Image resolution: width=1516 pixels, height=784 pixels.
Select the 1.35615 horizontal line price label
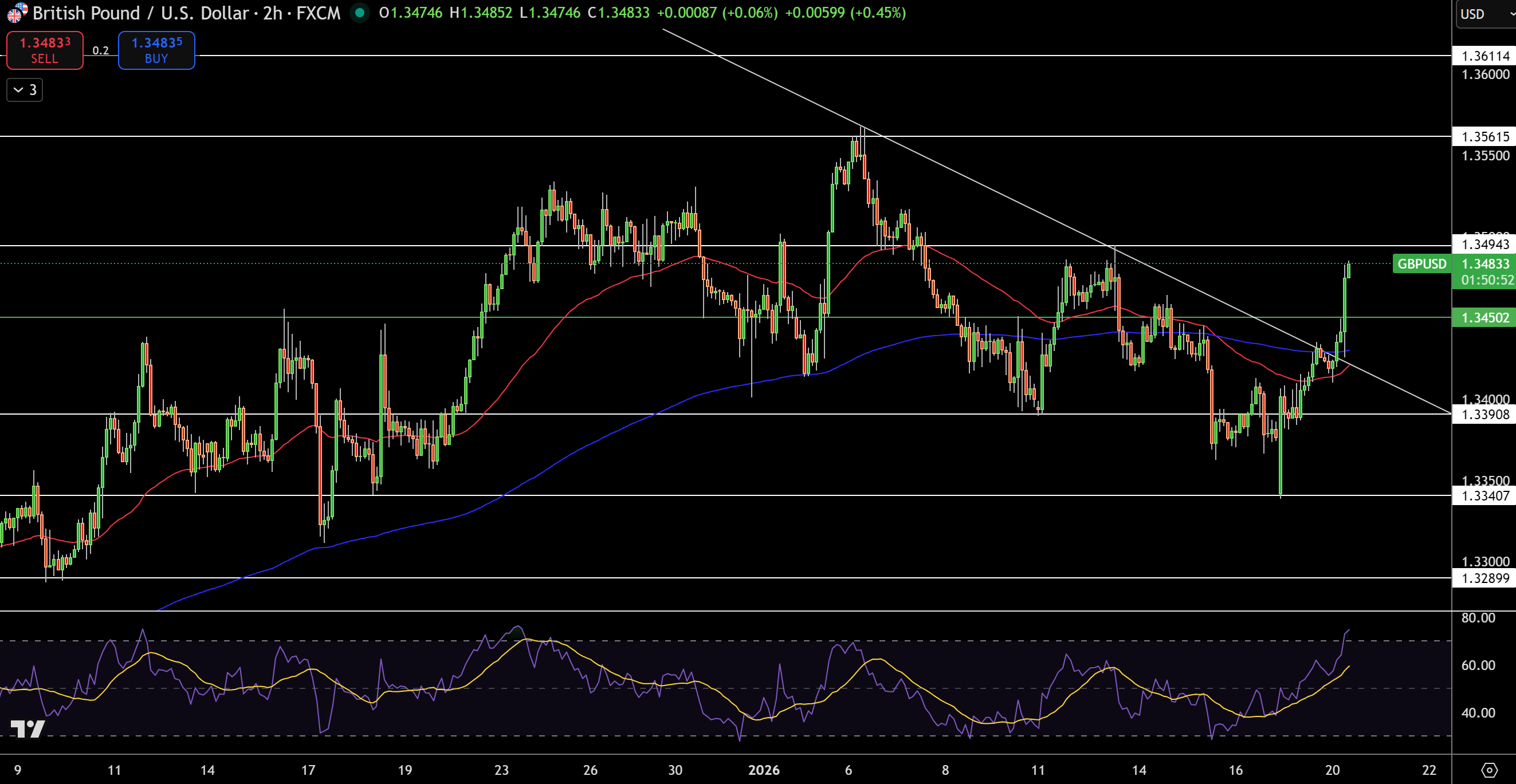(x=1486, y=136)
